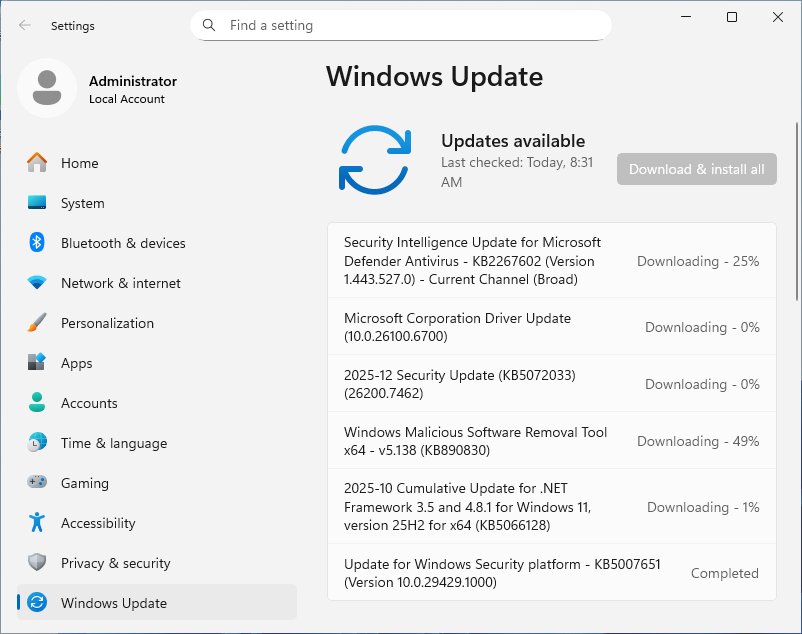Select Windows Update label in sidebar

tap(114, 603)
